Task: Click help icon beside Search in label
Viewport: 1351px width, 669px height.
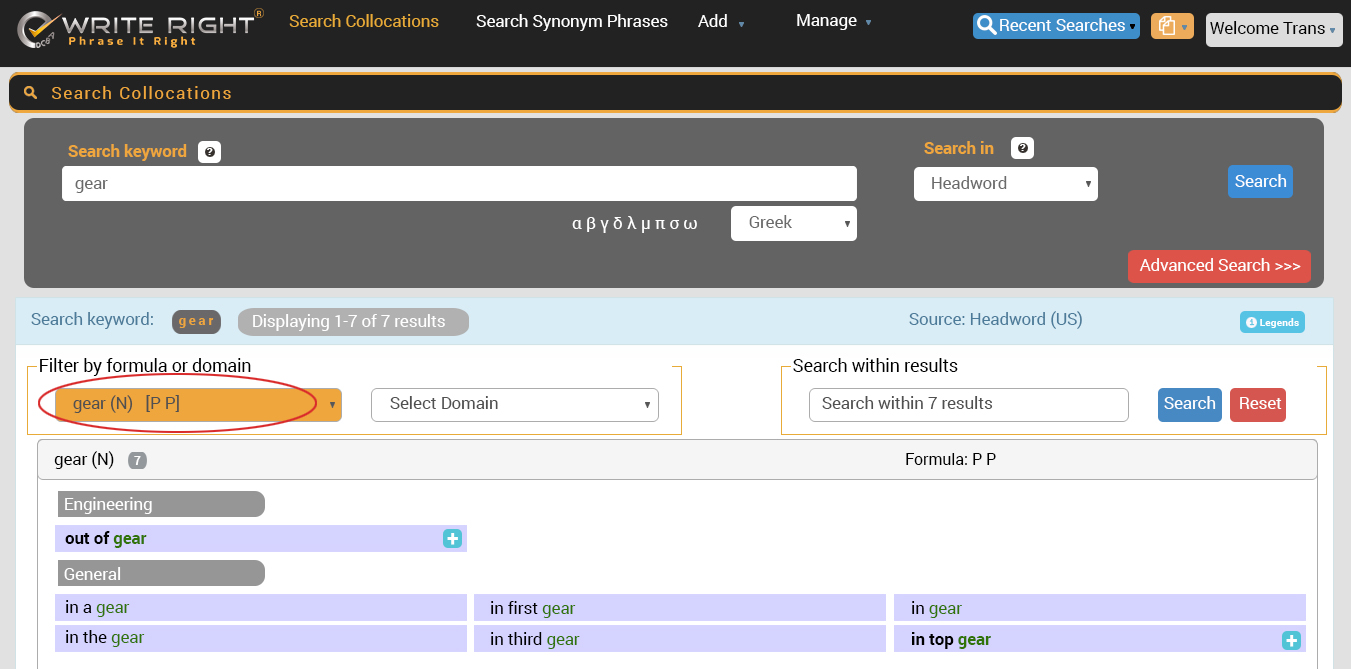Action: (1022, 149)
